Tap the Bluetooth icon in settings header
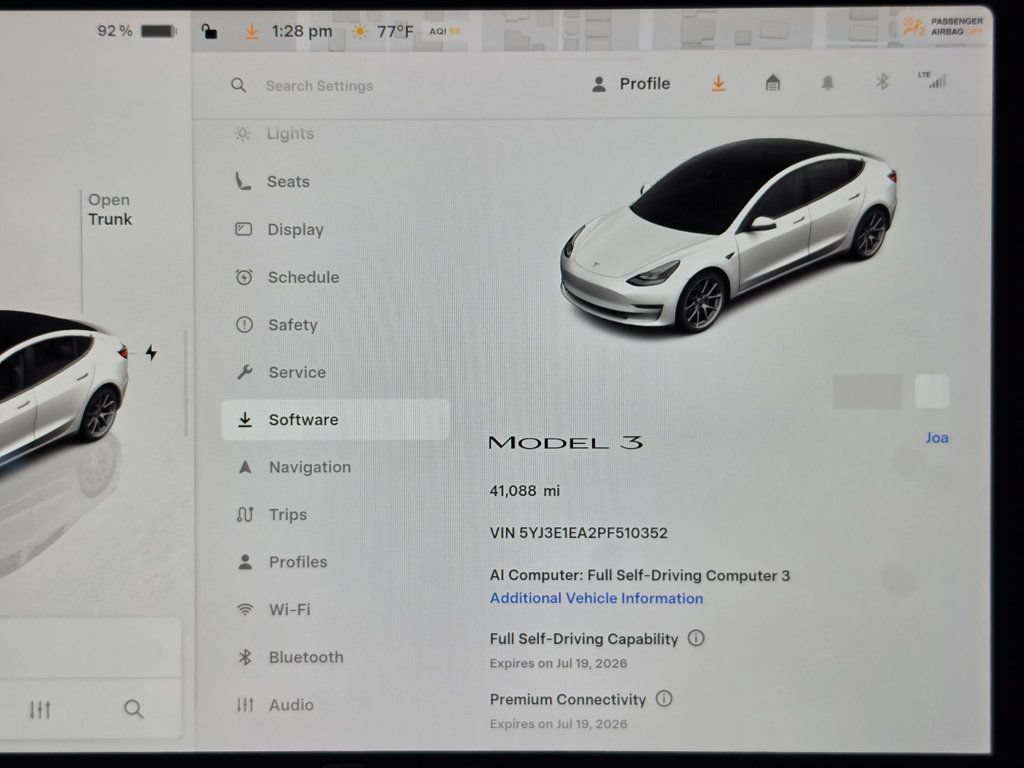1024x768 pixels. pyautogui.click(x=882, y=82)
